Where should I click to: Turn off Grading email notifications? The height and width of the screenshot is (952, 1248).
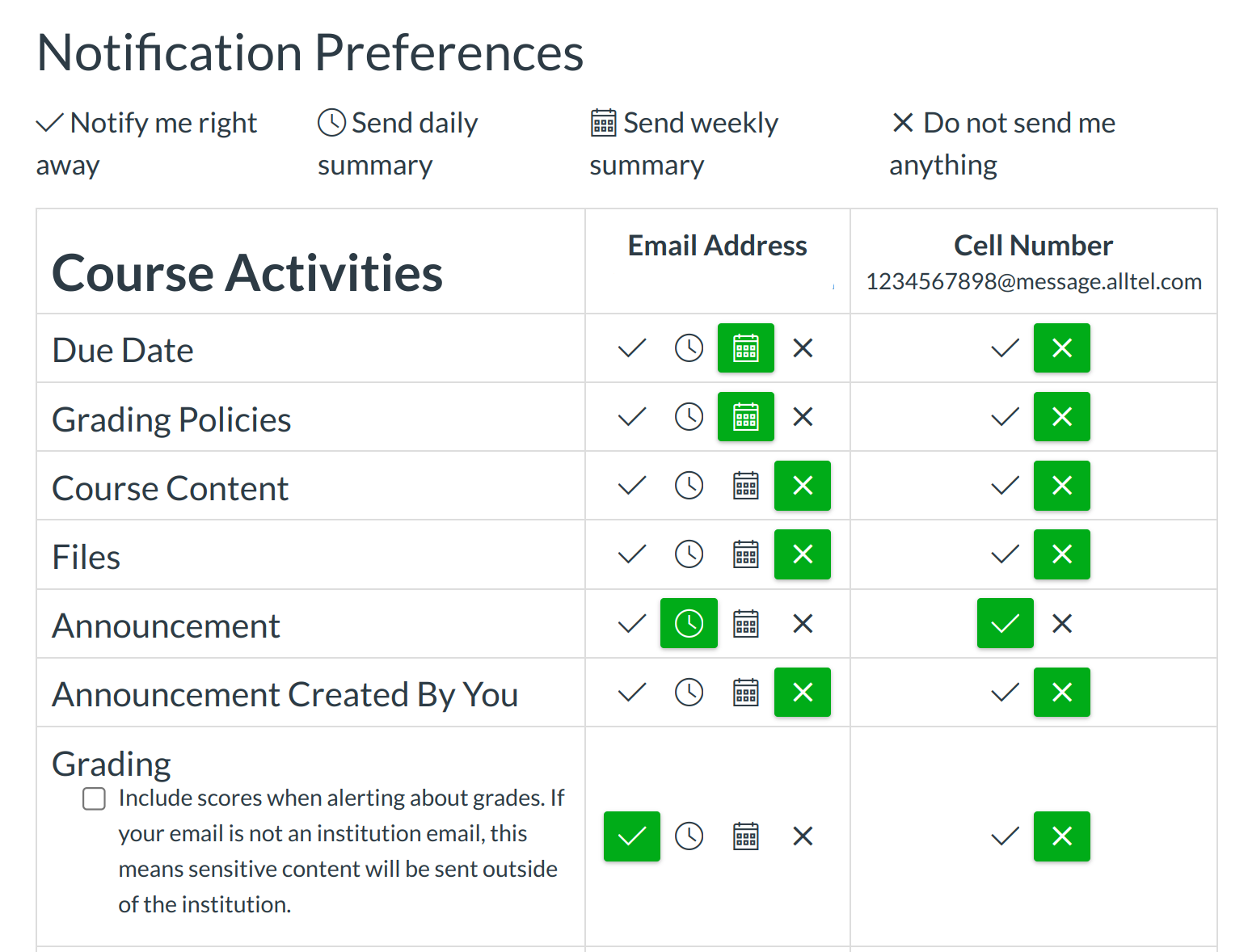tap(803, 836)
